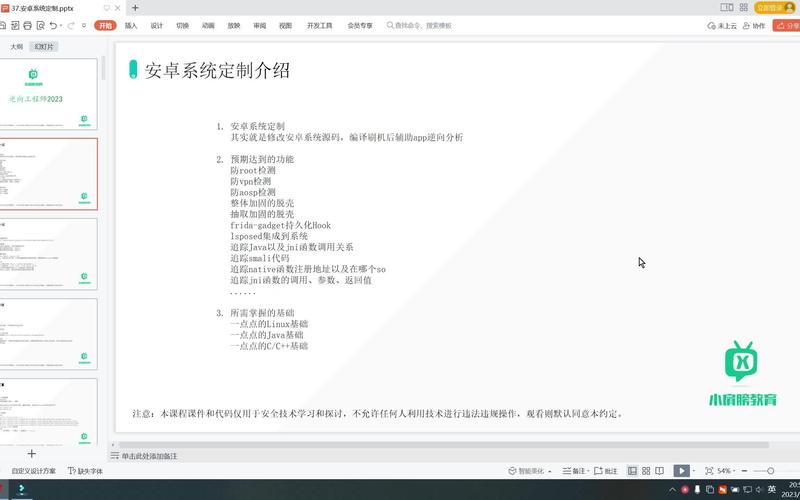
Task: Open the 开始 ribbon tab
Action: [x=105, y=26]
